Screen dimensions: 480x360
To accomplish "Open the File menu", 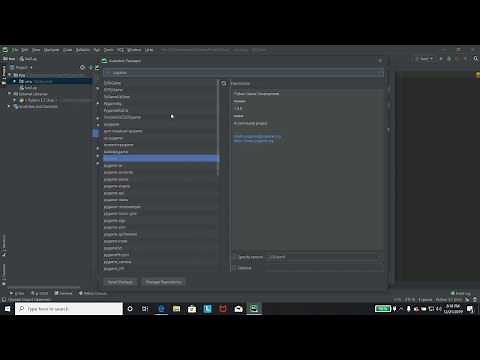I will pos(15,50).
